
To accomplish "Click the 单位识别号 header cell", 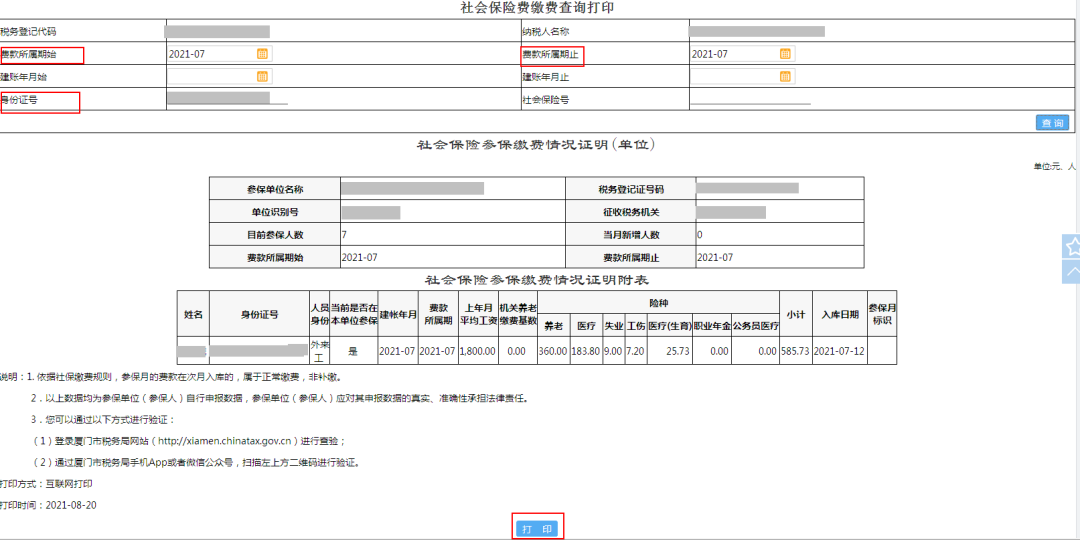I will tap(275, 212).
